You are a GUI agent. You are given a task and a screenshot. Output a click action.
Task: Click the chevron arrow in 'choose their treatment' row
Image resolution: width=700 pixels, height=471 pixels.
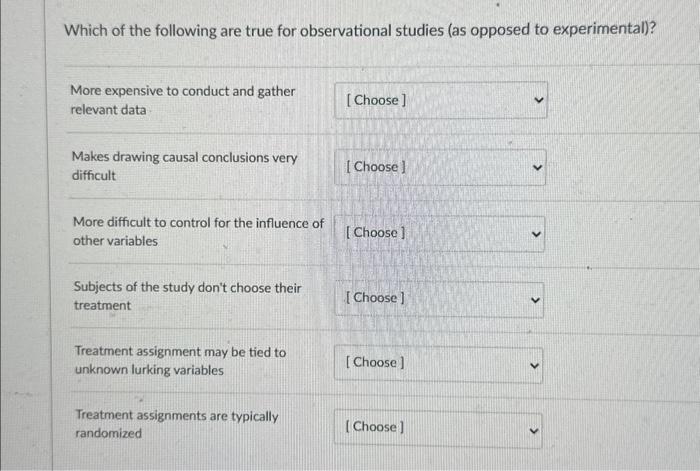coord(535,300)
